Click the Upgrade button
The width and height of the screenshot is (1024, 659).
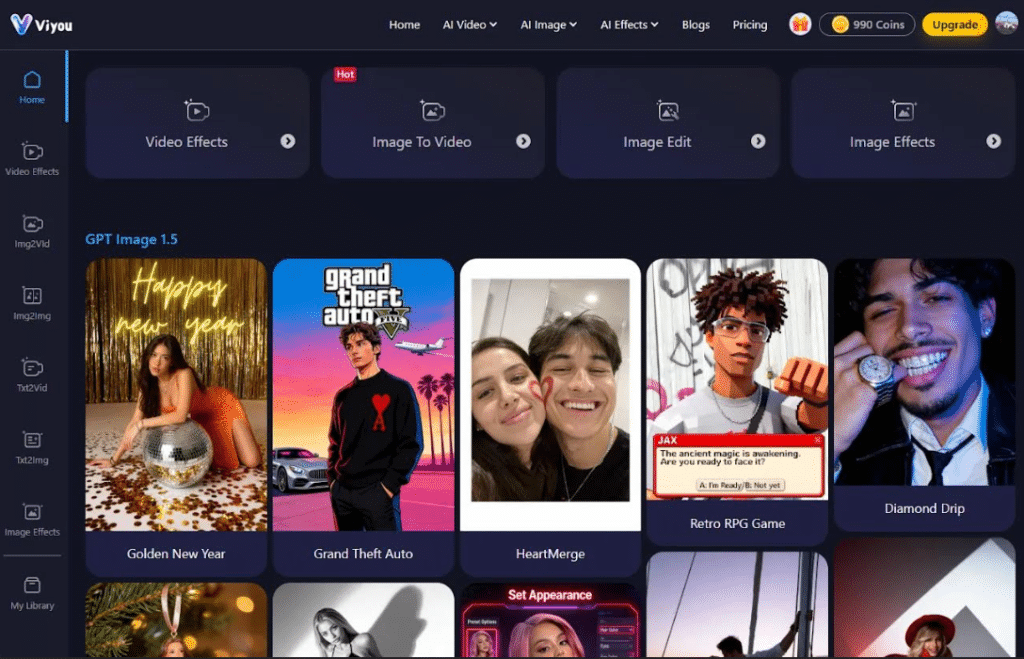954,24
